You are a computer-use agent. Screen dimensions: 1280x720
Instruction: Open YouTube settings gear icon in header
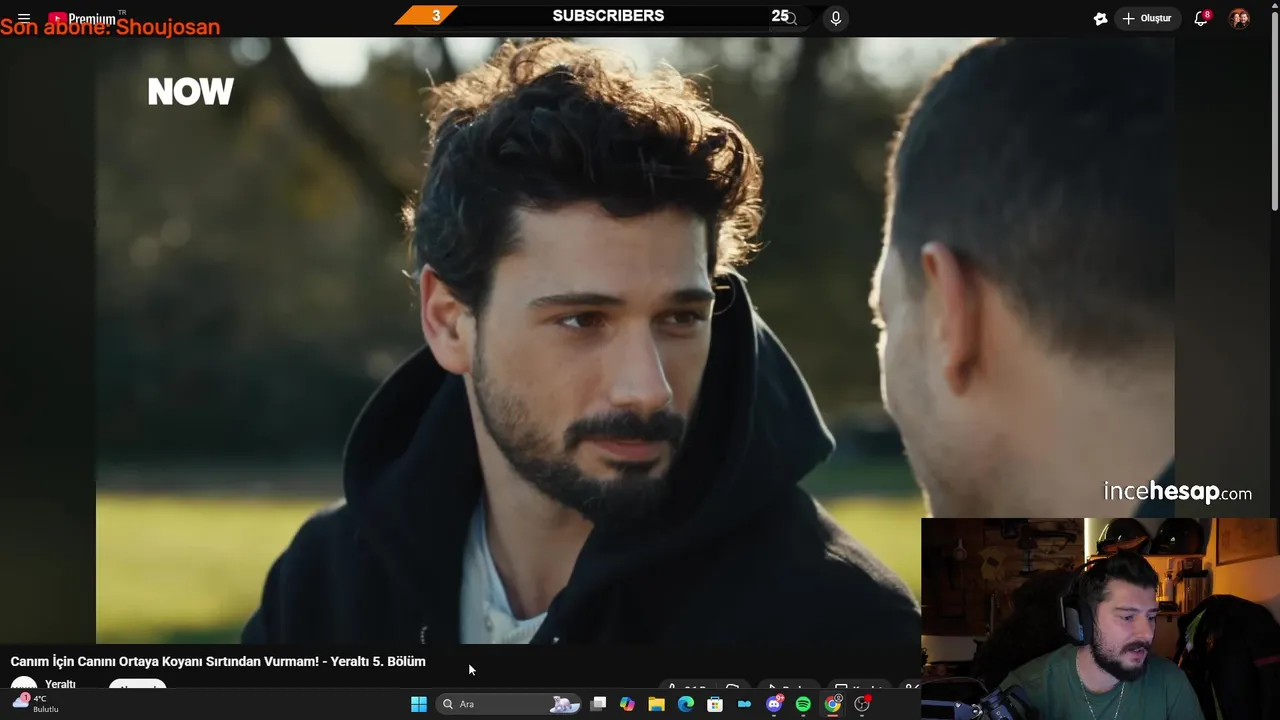(x=1100, y=18)
